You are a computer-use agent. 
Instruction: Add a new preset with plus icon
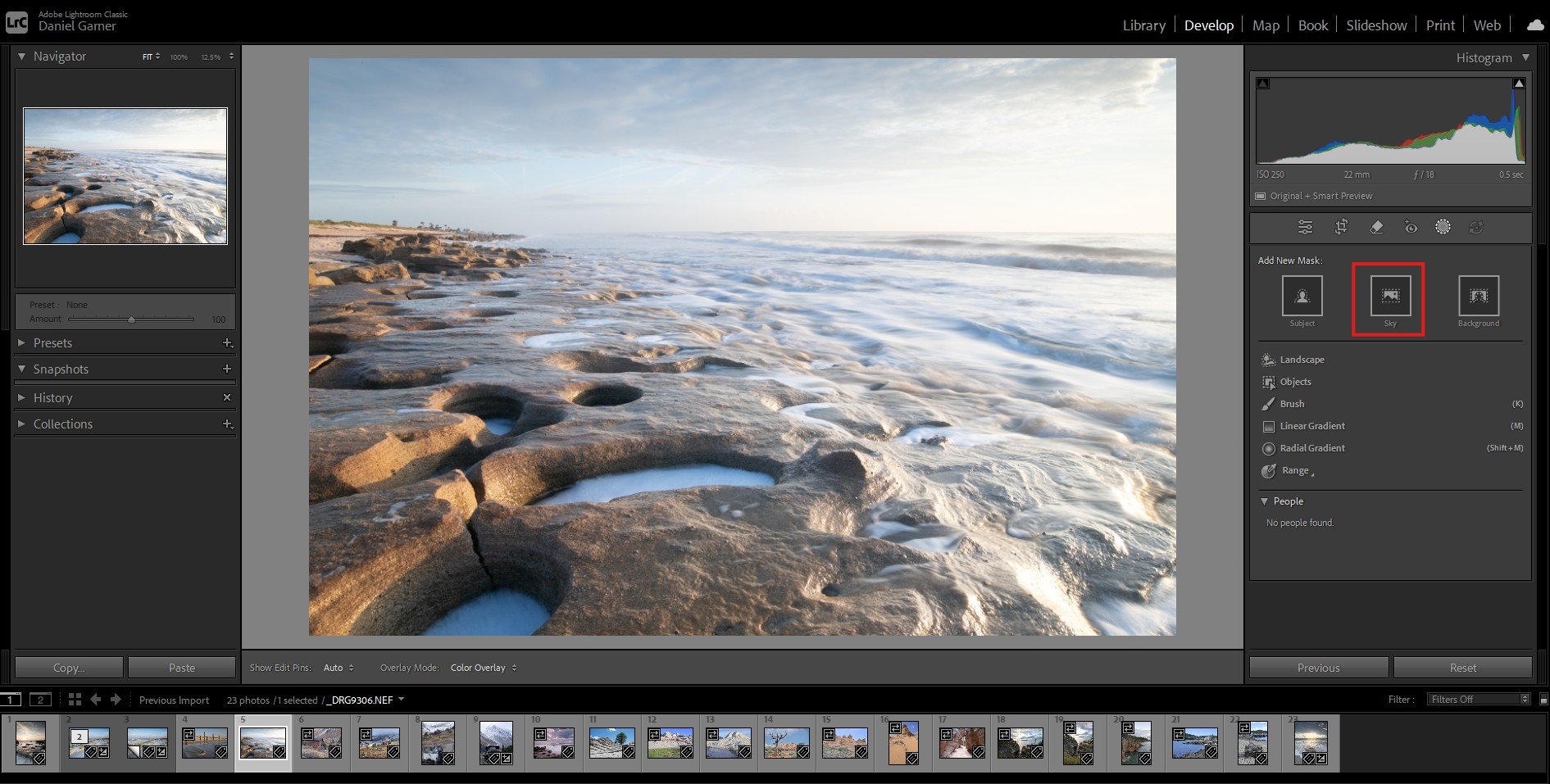coord(227,343)
